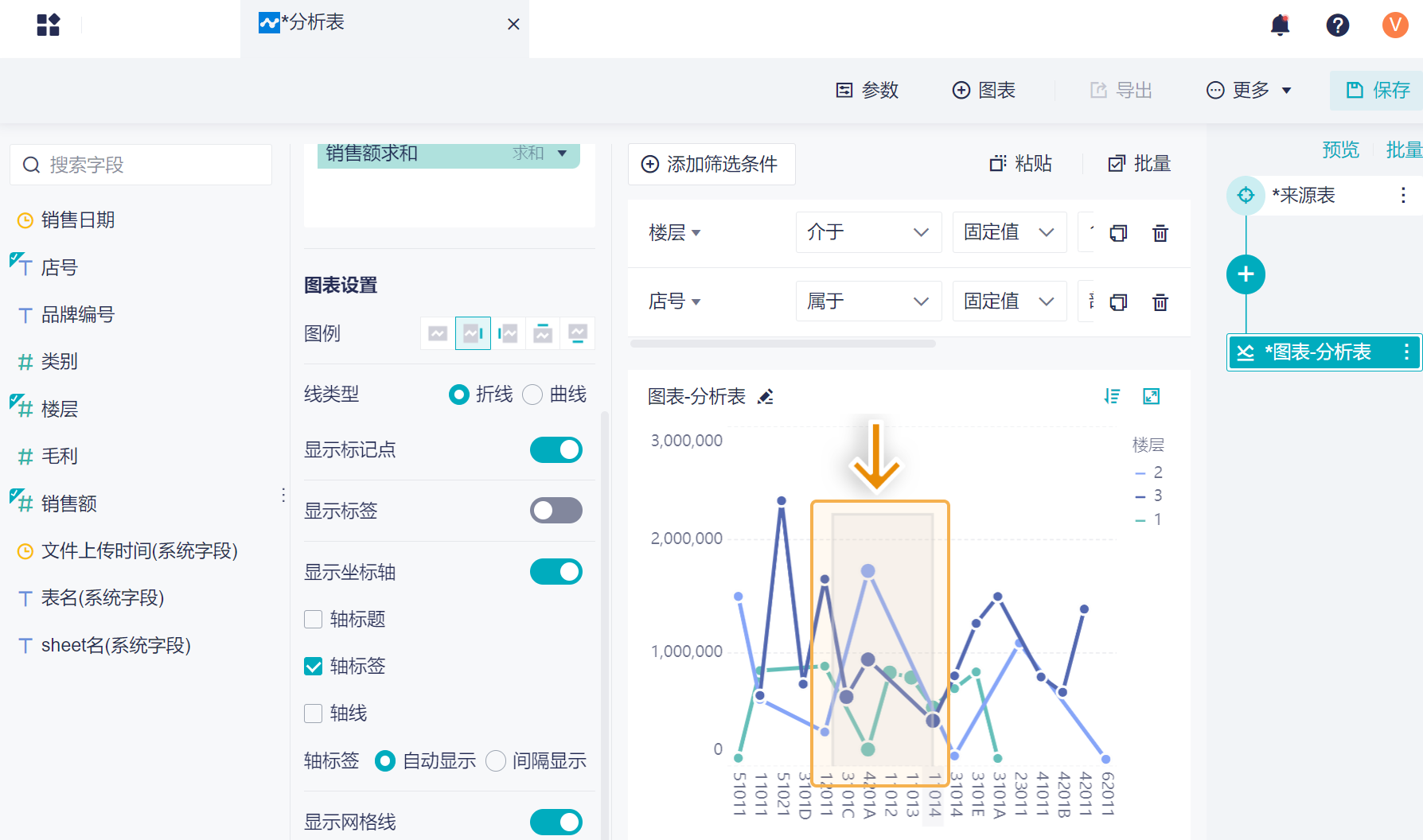Click the 导出 export button
The image size is (1423, 840).
pos(1121,90)
